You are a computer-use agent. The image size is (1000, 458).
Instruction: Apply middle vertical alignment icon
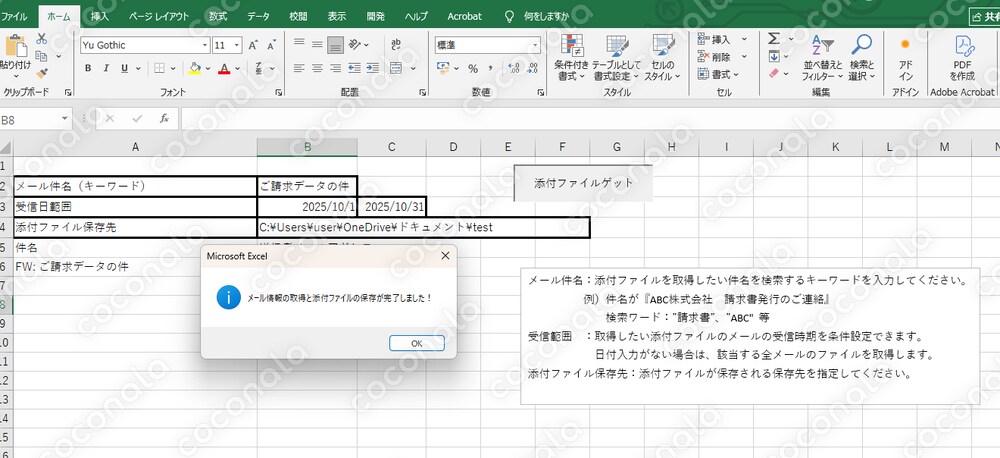click(x=317, y=45)
